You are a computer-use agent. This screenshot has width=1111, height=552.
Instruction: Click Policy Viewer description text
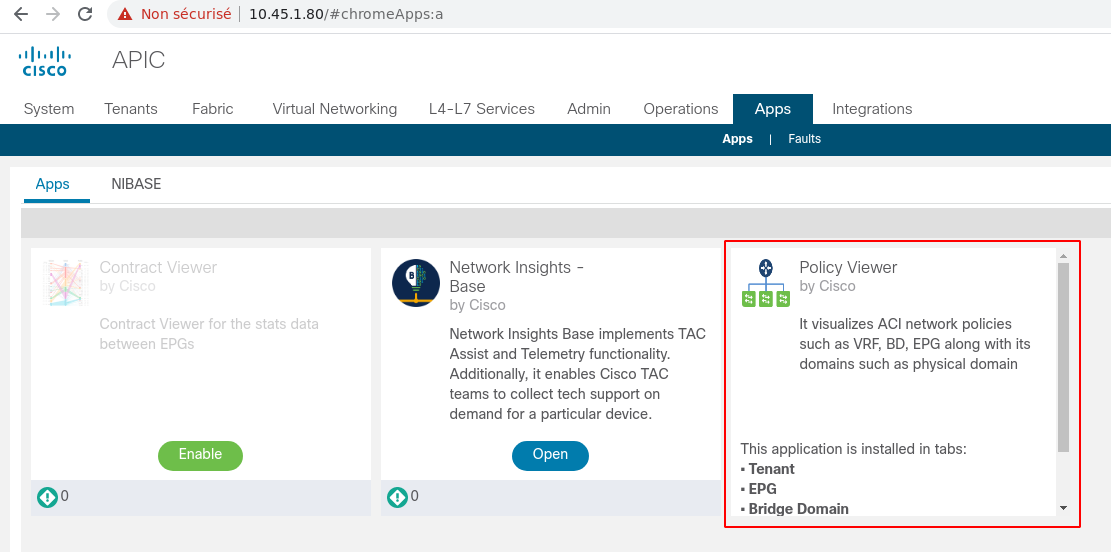click(x=915, y=344)
